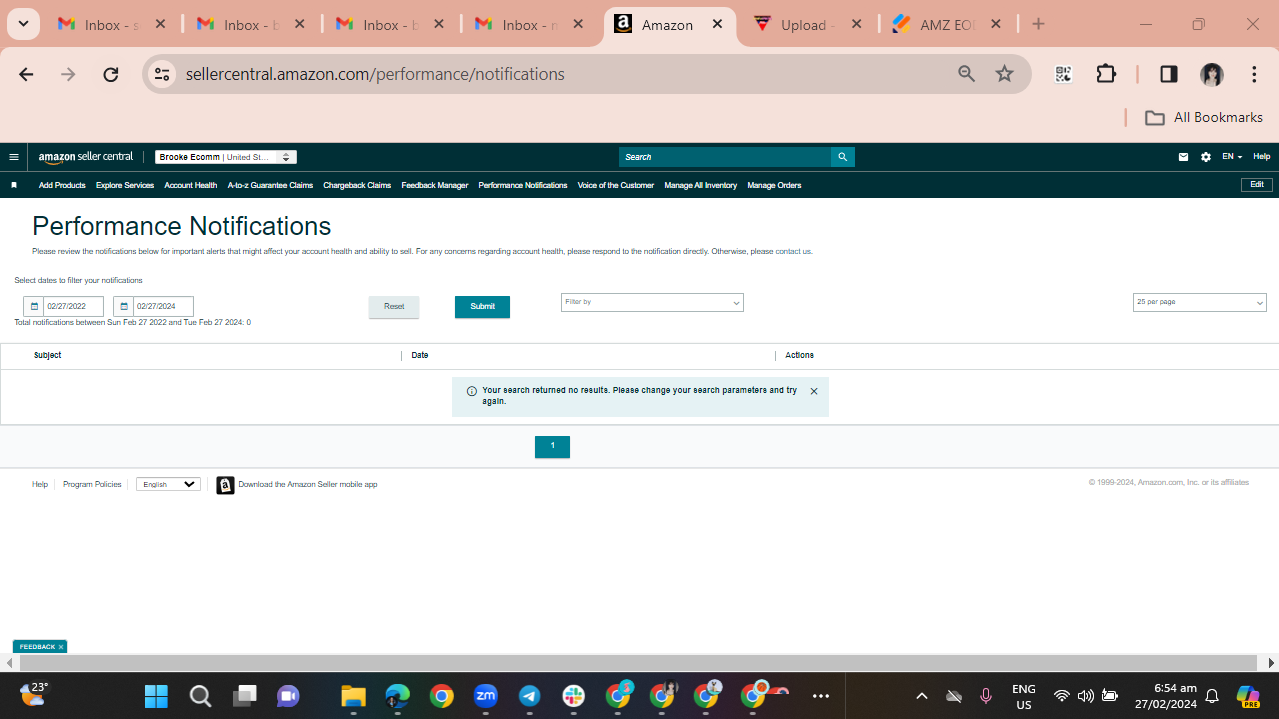
Task: Click the Seller Central search field
Action: tap(725, 157)
